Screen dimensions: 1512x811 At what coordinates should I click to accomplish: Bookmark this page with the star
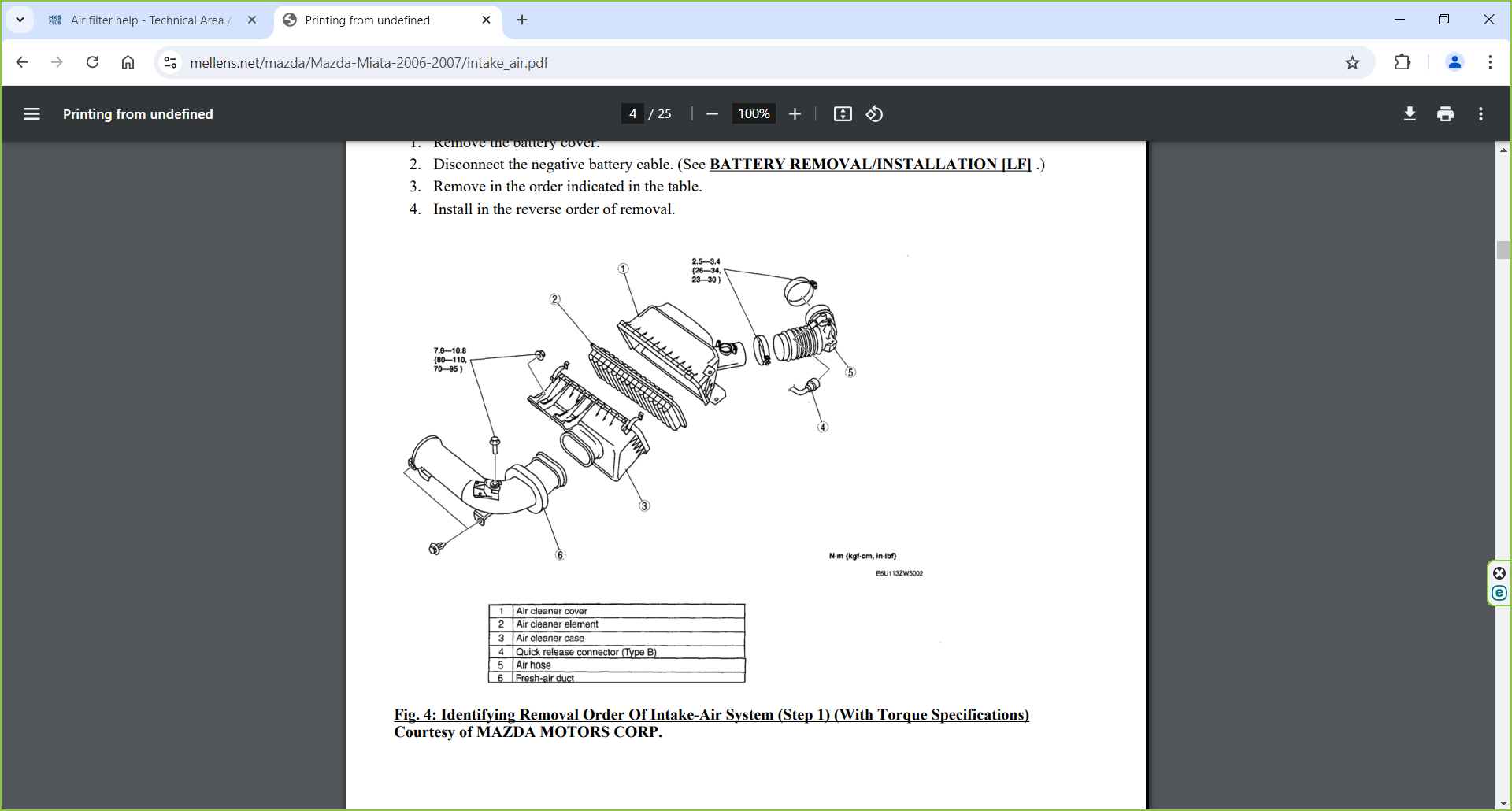point(1352,63)
